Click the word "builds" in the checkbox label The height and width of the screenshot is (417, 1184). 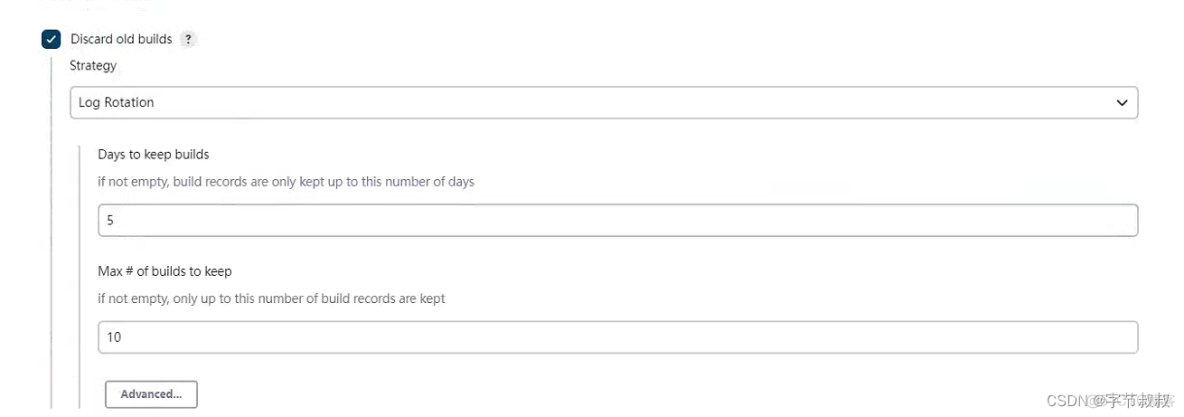[154, 40]
